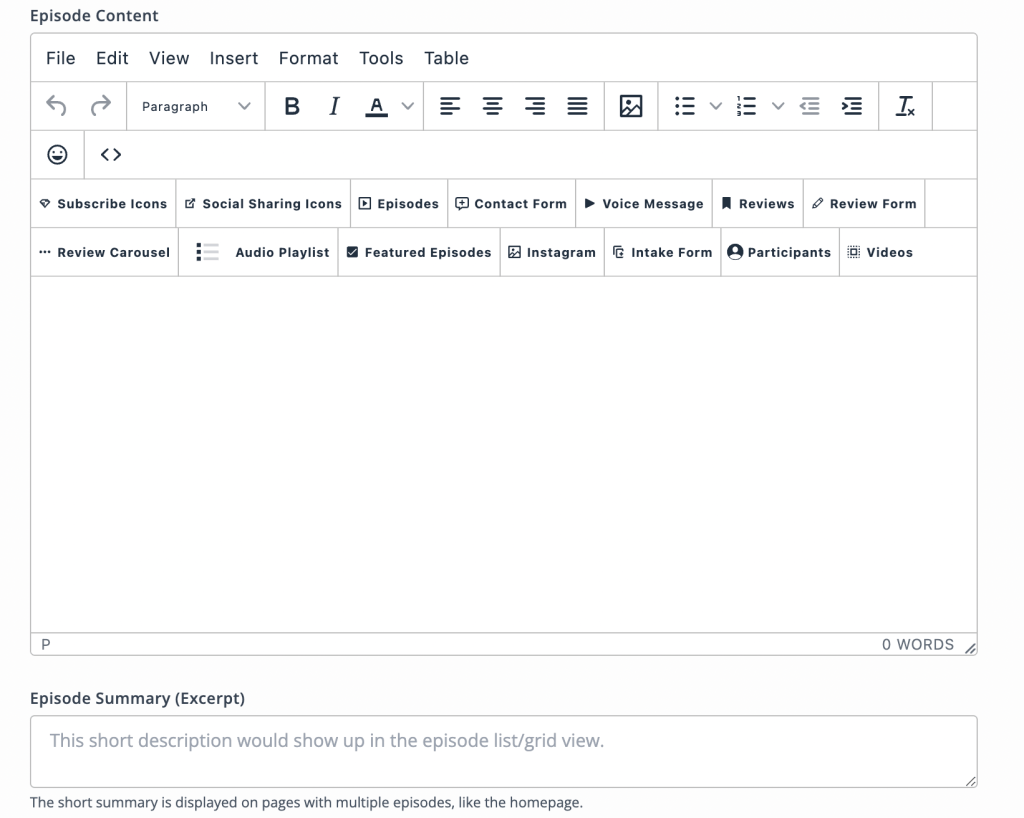The width and height of the screenshot is (1024, 818).
Task: Click the Undo icon
Action: 58,105
